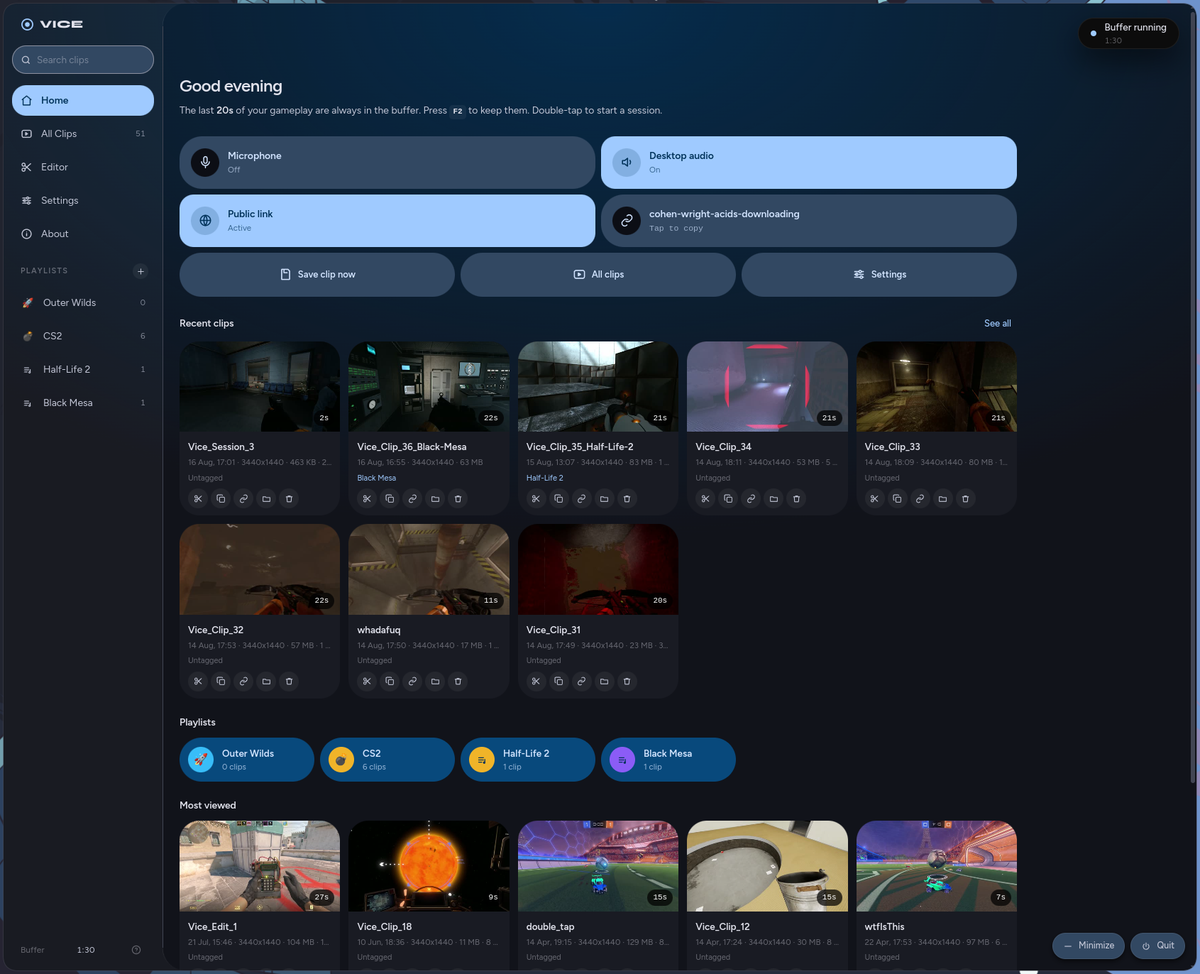Click Half-Life 2 tag on Vice_Clip_35
1200x974 pixels.
click(x=545, y=478)
